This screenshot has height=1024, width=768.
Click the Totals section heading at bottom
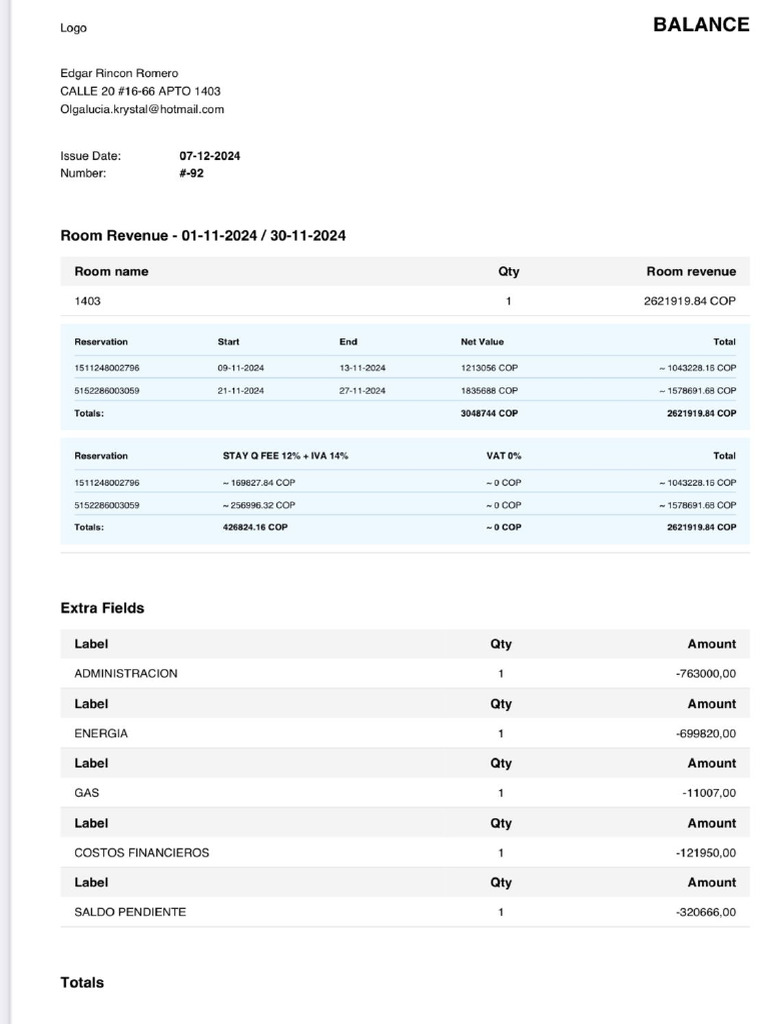click(82, 983)
